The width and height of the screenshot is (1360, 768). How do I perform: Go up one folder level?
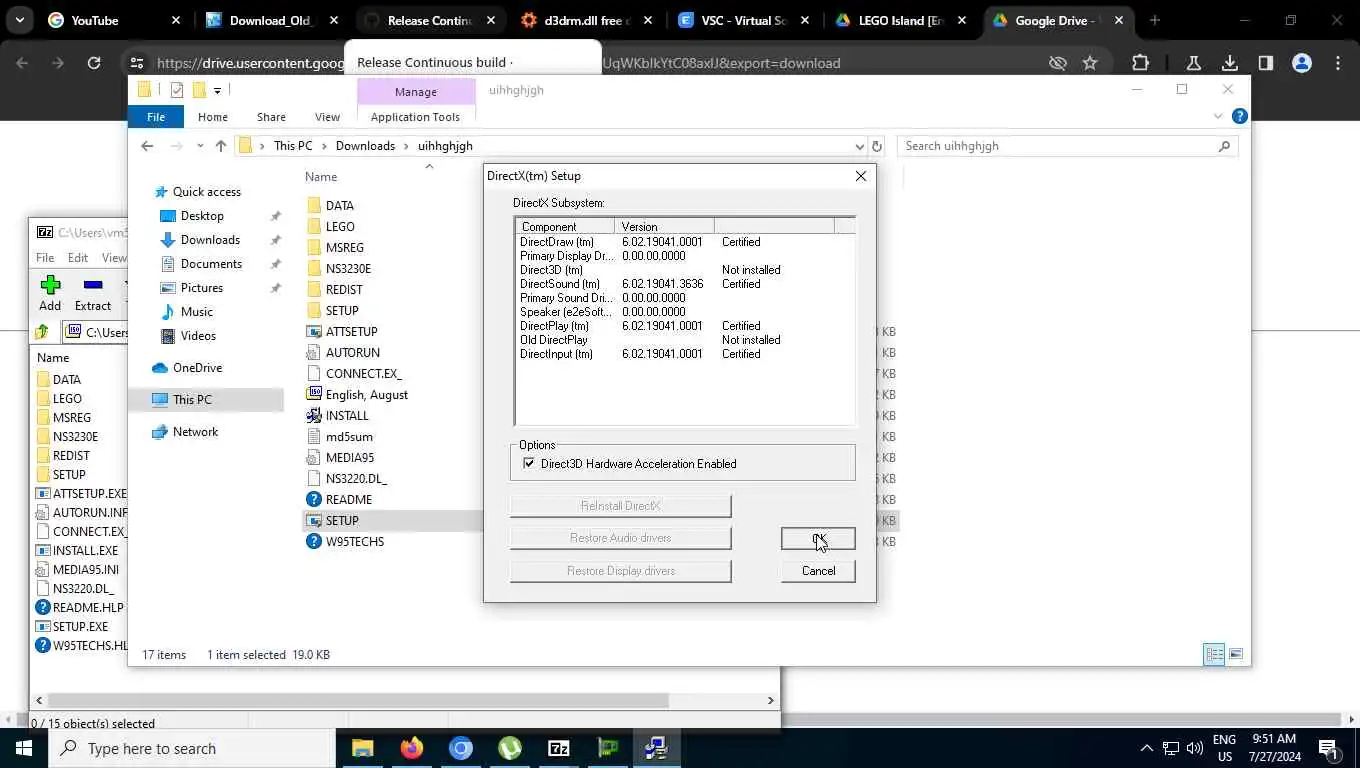pyautogui.click(x=221, y=146)
